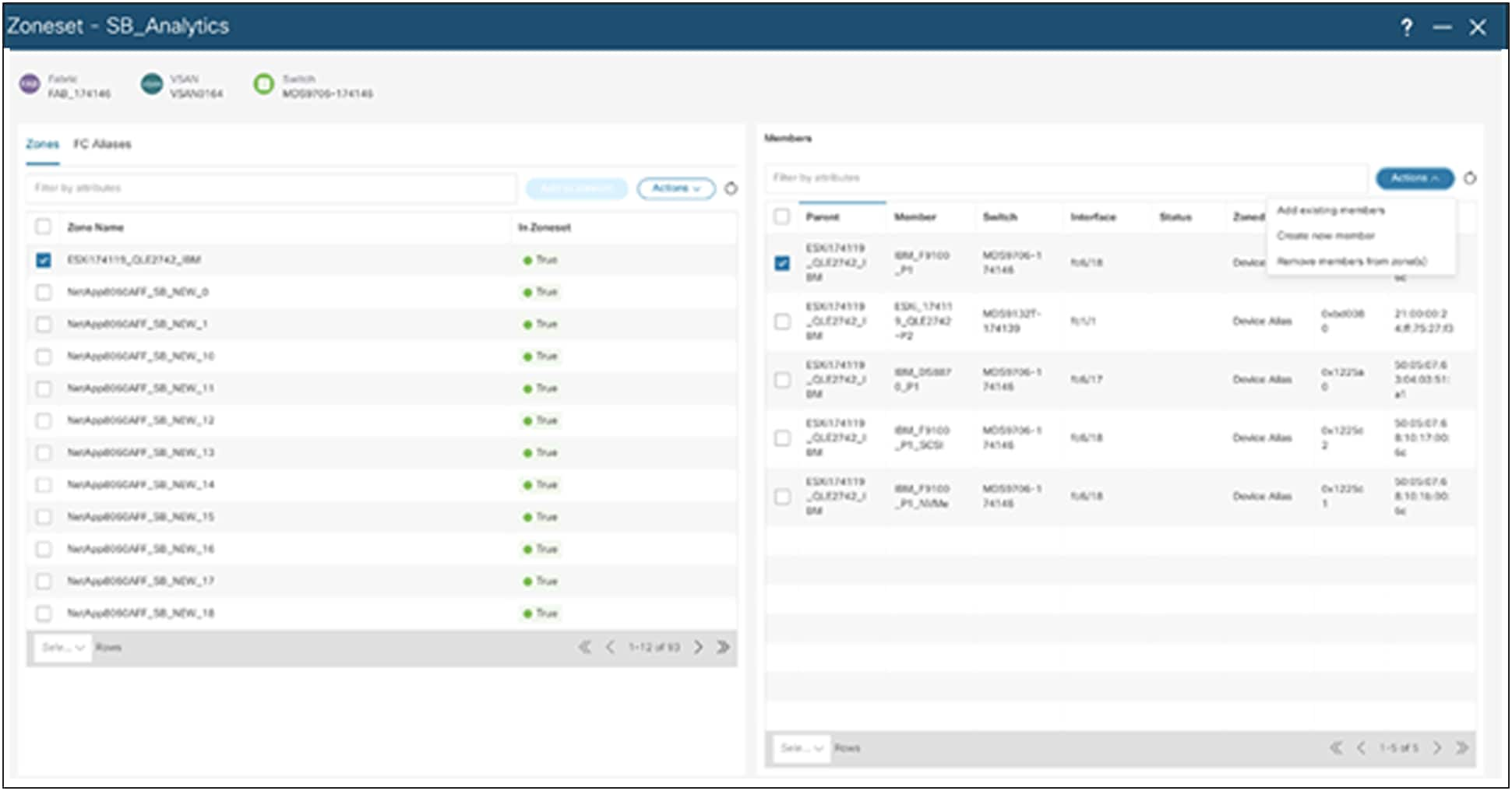The height and width of the screenshot is (791, 1512).
Task: Click member ESXi_174119_QLE2742-P2 cell
Action: [x=924, y=322]
